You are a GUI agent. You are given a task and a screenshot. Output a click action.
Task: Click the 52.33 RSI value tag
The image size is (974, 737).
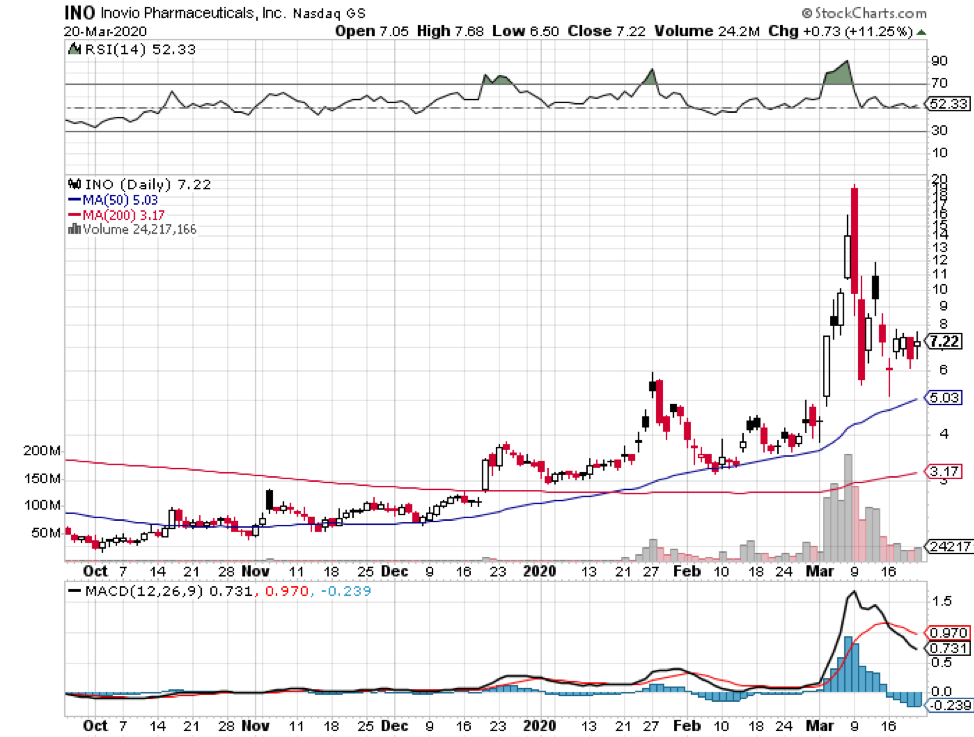click(943, 103)
